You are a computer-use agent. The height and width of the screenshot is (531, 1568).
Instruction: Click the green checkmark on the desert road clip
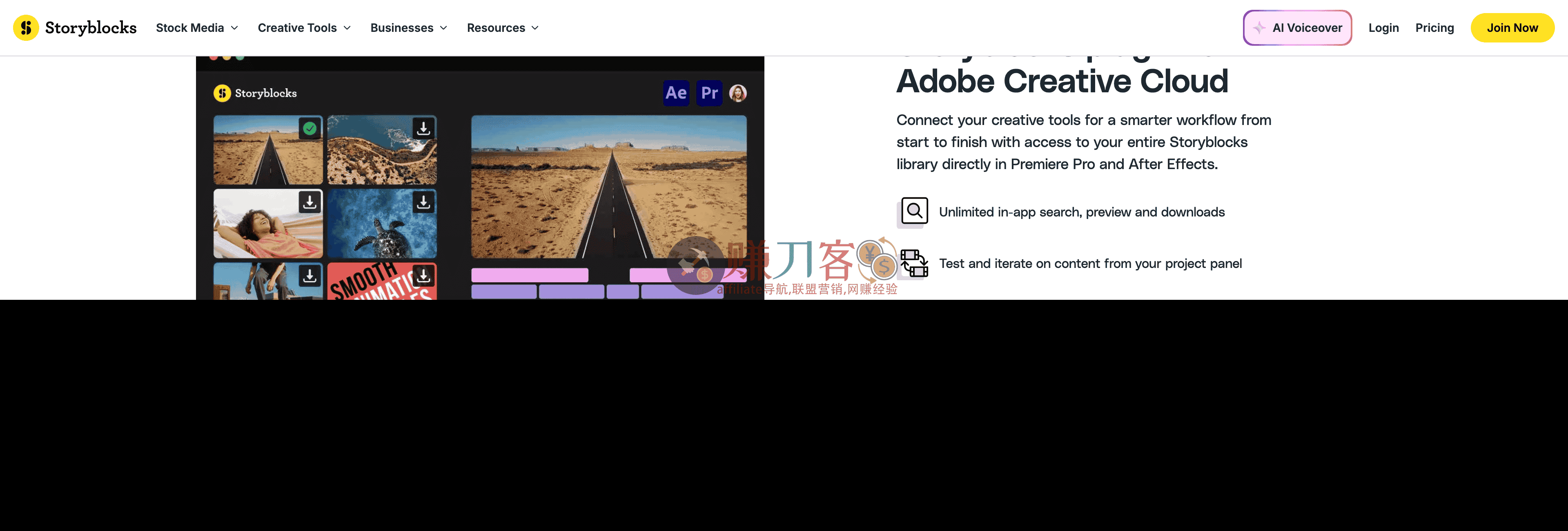tap(310, 129)
